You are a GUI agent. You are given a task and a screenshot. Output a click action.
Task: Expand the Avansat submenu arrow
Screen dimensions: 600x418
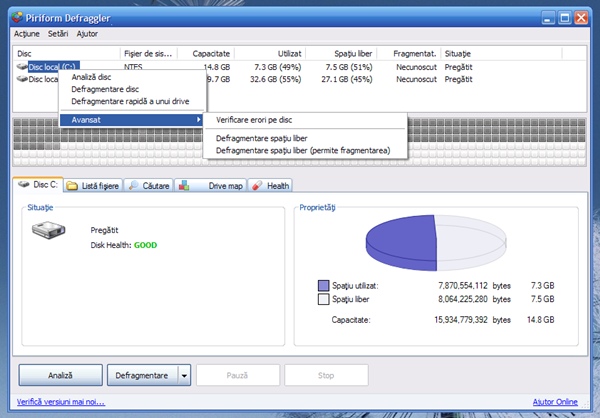[x=199, y=120]
